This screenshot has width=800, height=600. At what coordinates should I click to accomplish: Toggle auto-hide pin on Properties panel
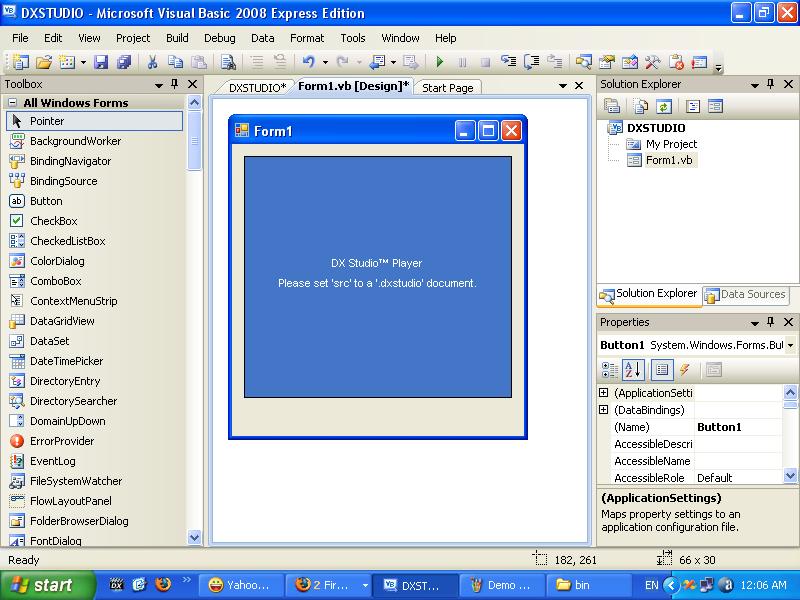(770, 322)
